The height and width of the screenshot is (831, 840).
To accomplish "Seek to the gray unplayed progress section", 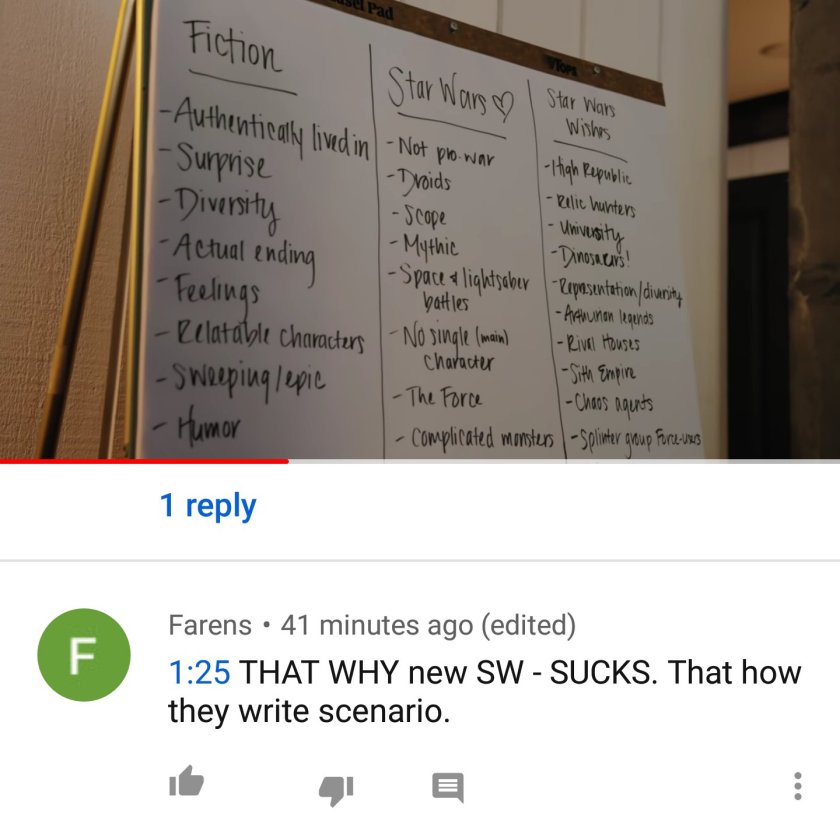I will click(564, 461).
